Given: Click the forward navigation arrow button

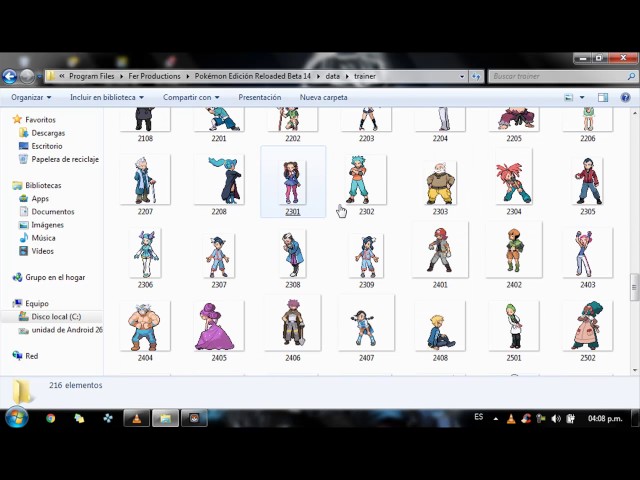Looking at the screenshot, I should (x=27, y=76).
